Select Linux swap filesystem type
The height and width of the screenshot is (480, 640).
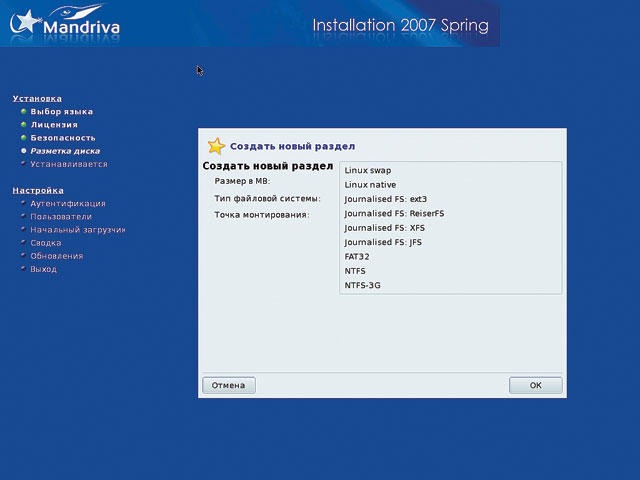click(451, 170)
